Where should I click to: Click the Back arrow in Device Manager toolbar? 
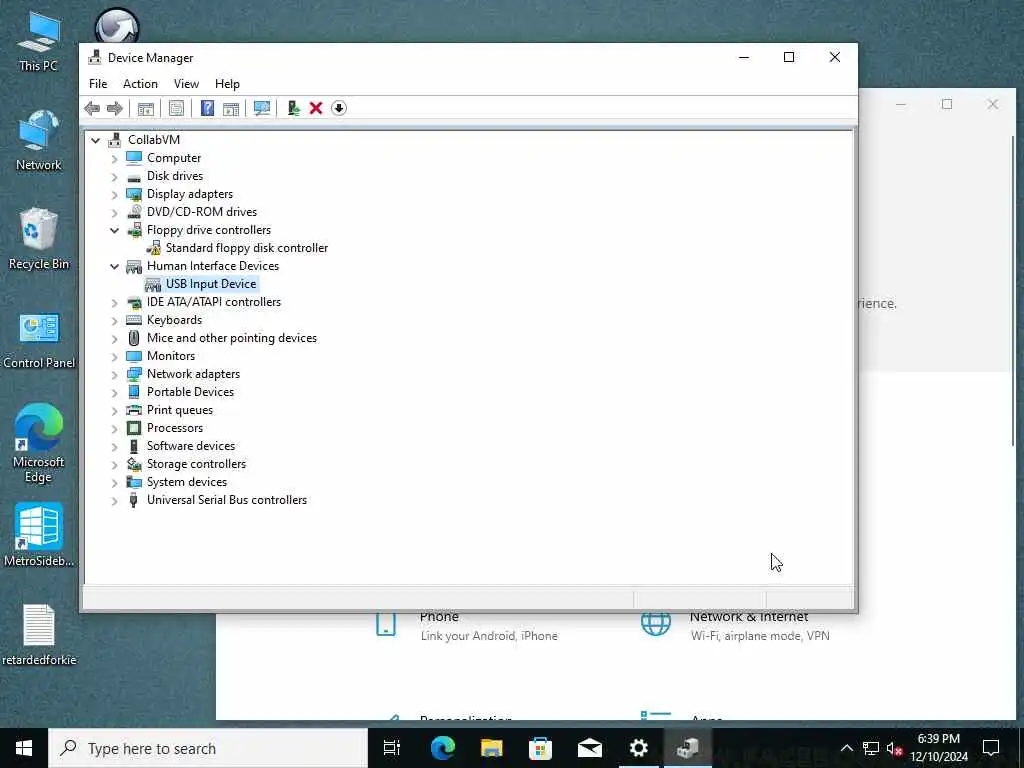click(92, 108)
